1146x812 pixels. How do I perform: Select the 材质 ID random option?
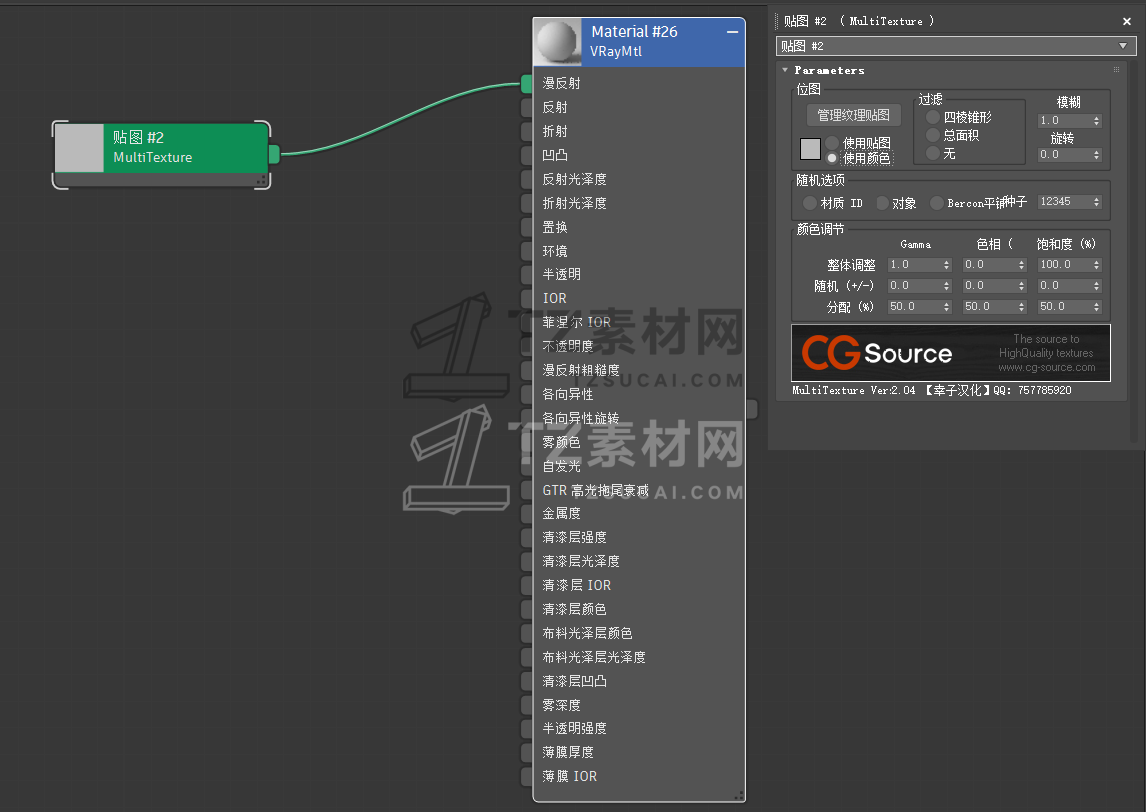coord(810,202)
